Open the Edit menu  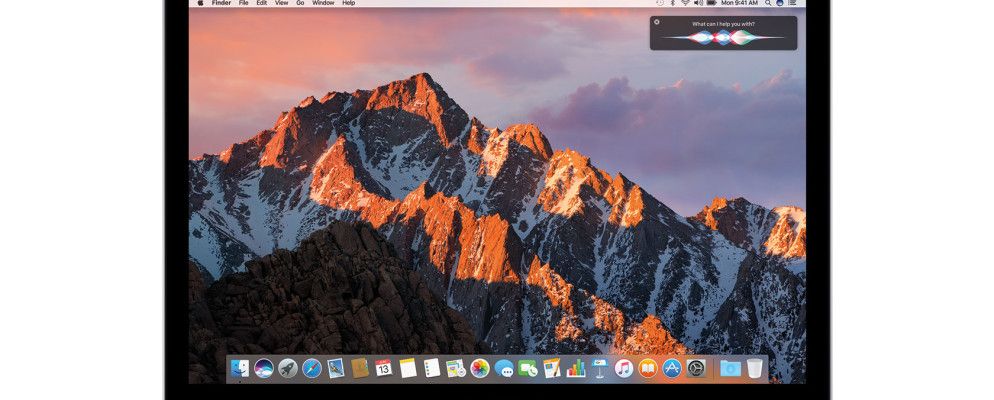coord(261,3)
